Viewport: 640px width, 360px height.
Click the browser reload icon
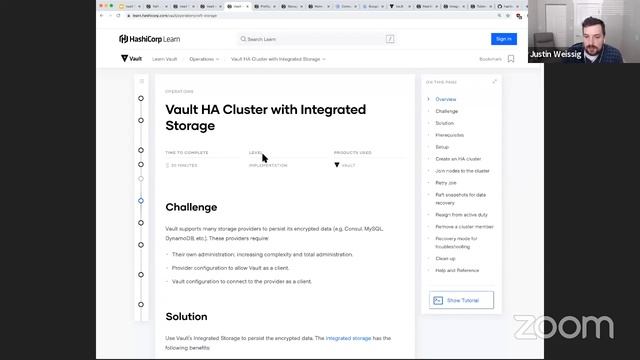118,16
